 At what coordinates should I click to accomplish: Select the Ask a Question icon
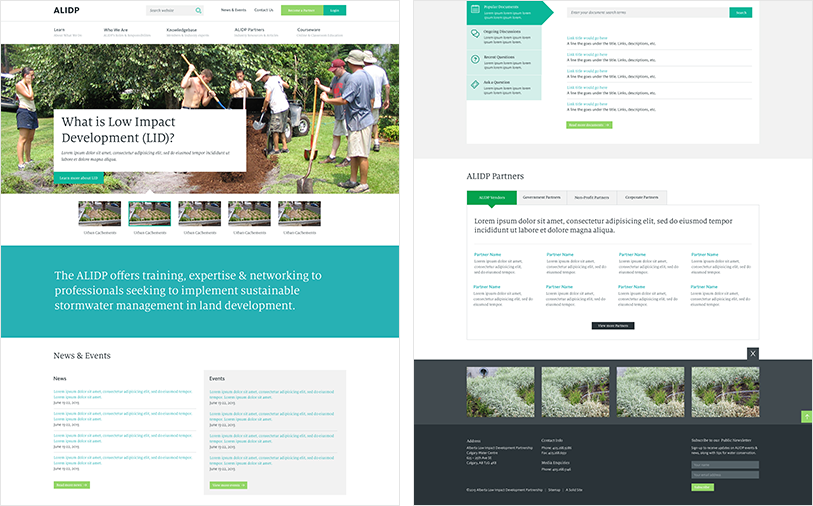pos(474,83)
